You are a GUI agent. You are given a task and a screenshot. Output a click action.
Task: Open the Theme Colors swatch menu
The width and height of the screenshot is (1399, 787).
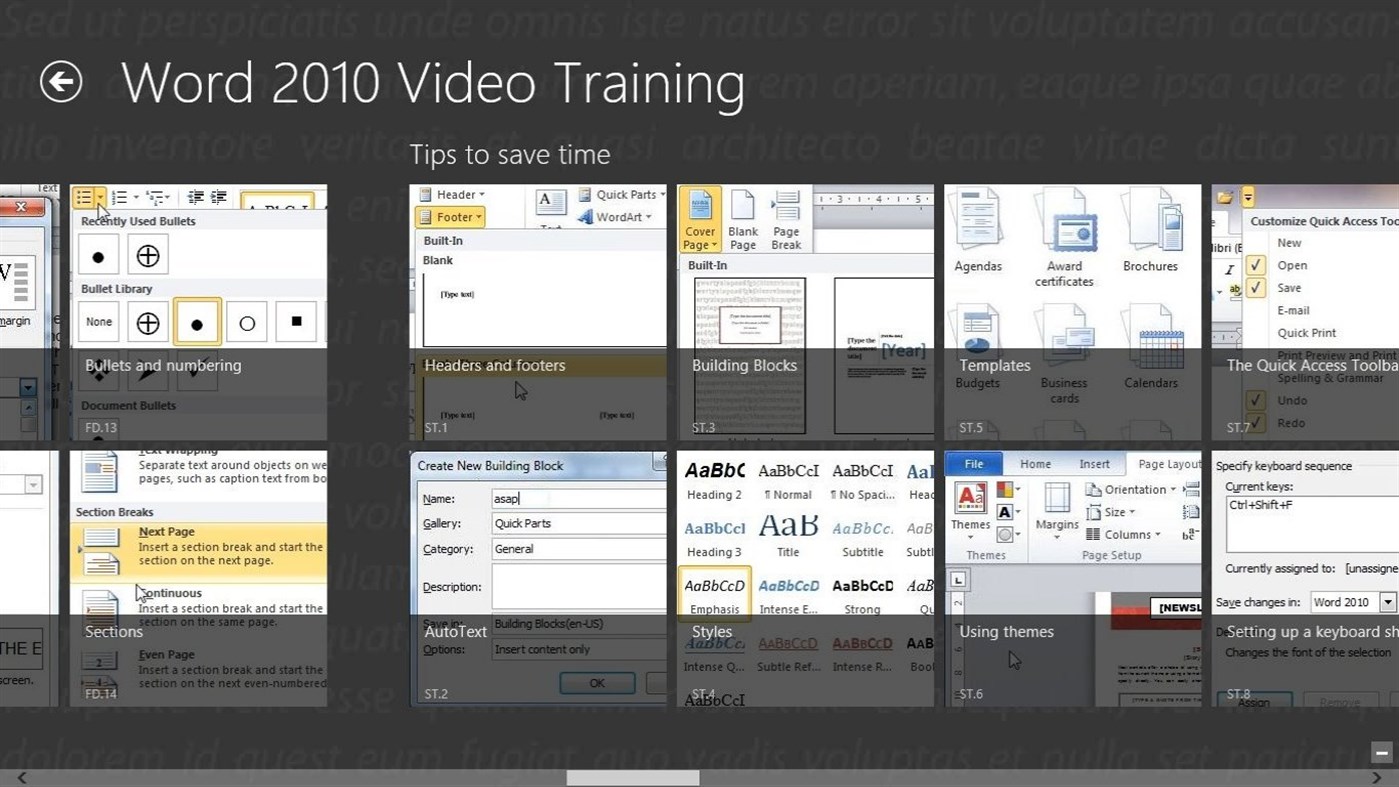click(x=1006, y=490)
